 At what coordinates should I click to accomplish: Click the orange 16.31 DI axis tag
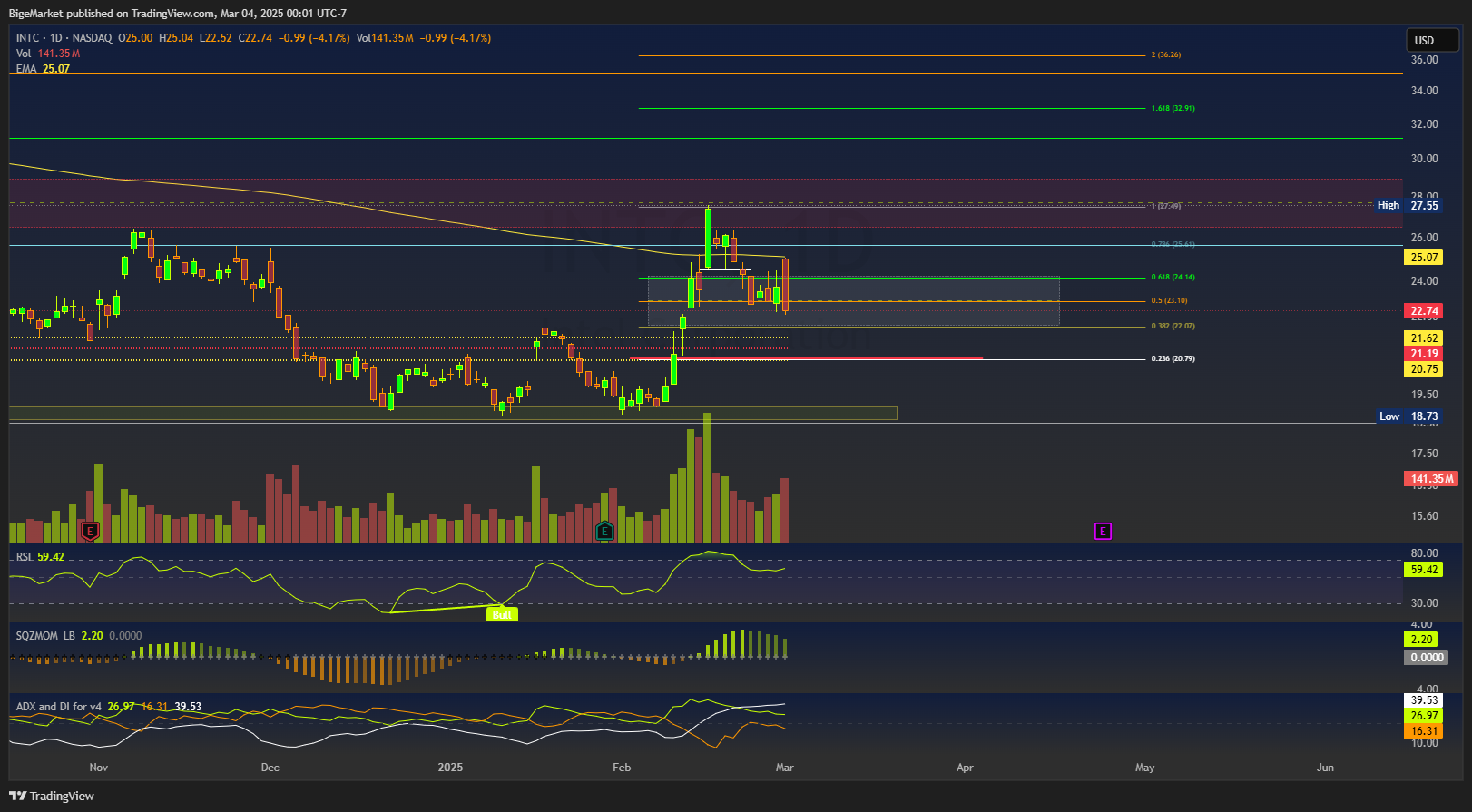click(1424, 731)
